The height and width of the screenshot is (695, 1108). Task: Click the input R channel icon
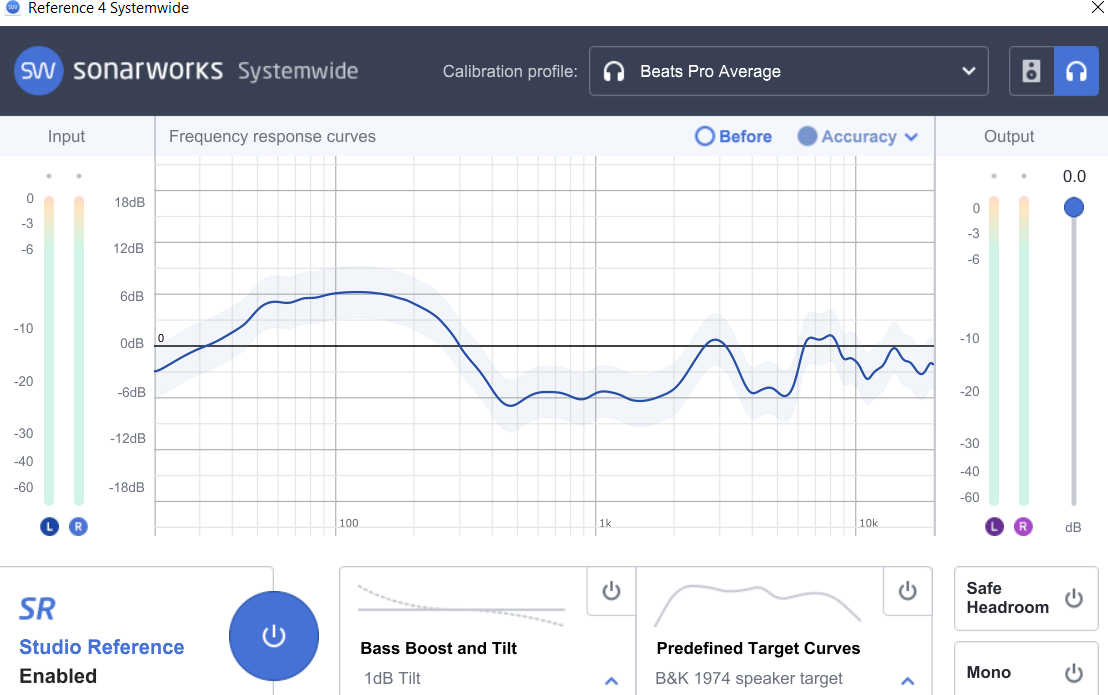(x=78, y=526)
